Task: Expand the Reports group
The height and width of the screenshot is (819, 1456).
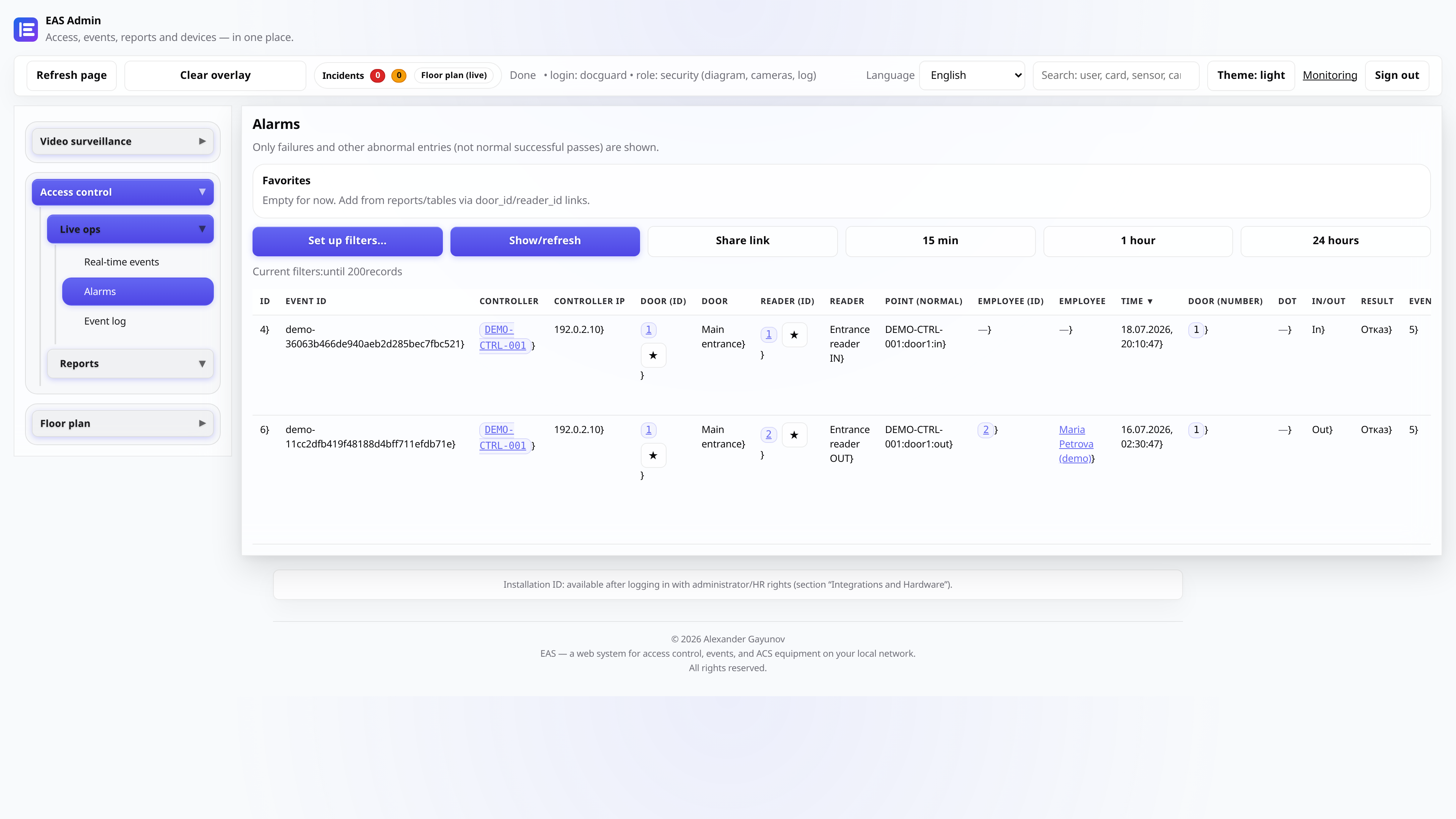Action: tap(130, 364)
